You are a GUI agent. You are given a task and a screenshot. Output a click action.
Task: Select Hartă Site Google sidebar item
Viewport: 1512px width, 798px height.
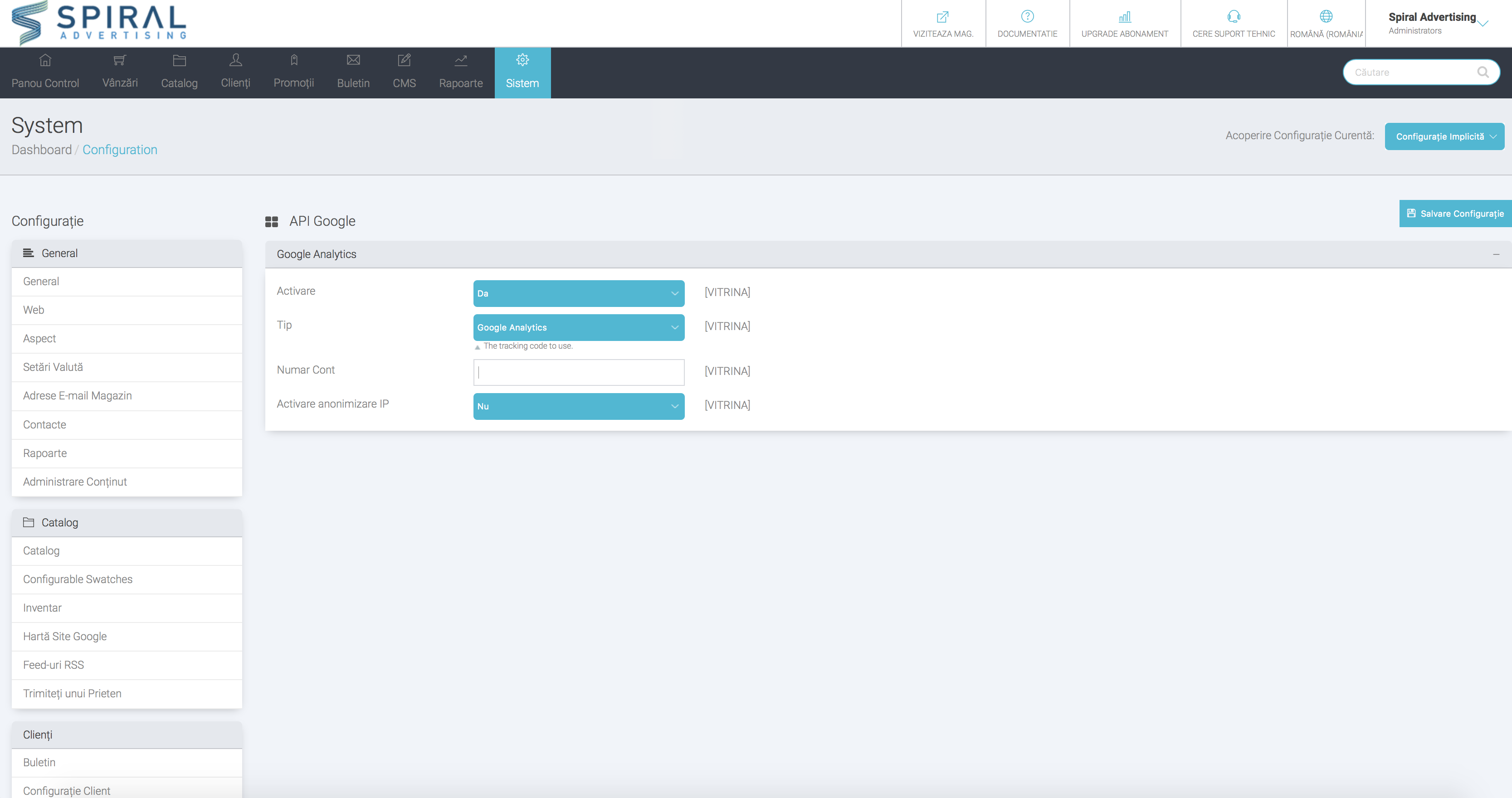point(127,637)
